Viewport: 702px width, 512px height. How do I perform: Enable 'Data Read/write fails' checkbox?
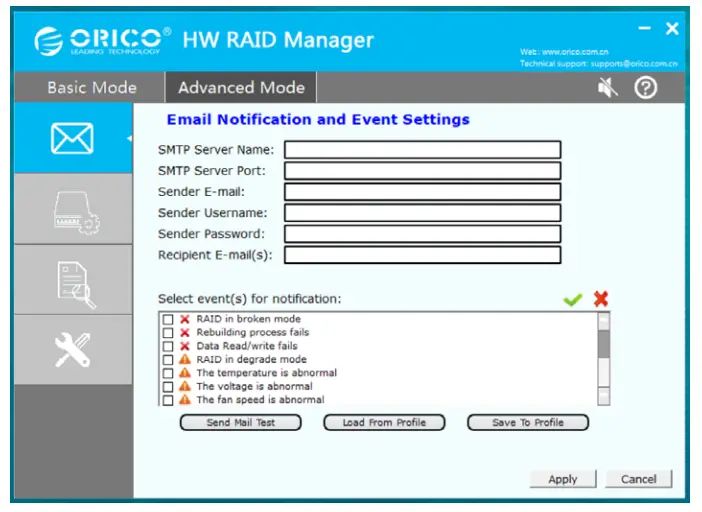[168, 346]
